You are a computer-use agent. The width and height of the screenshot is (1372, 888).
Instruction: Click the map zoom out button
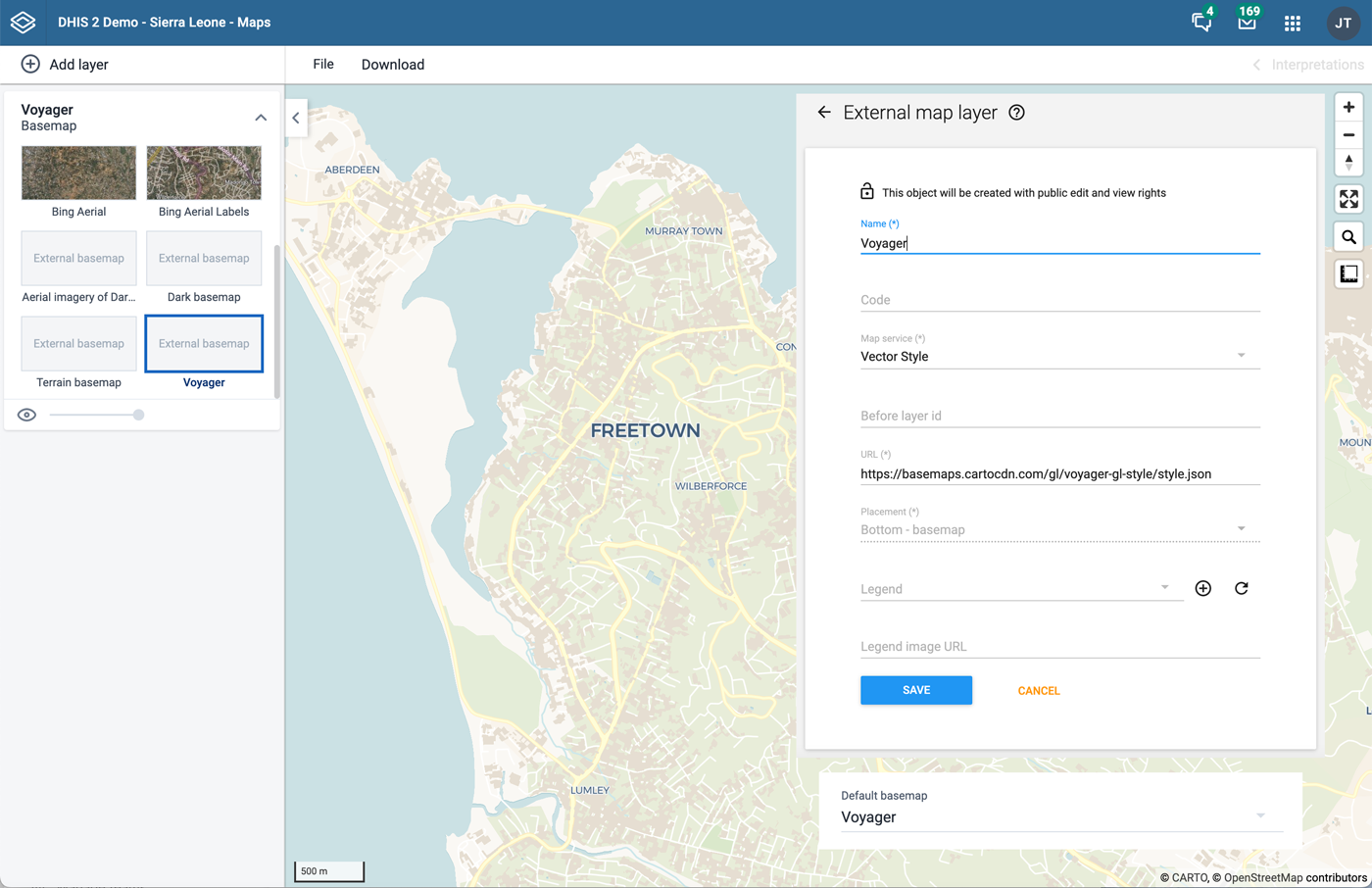pos(1348,135)
